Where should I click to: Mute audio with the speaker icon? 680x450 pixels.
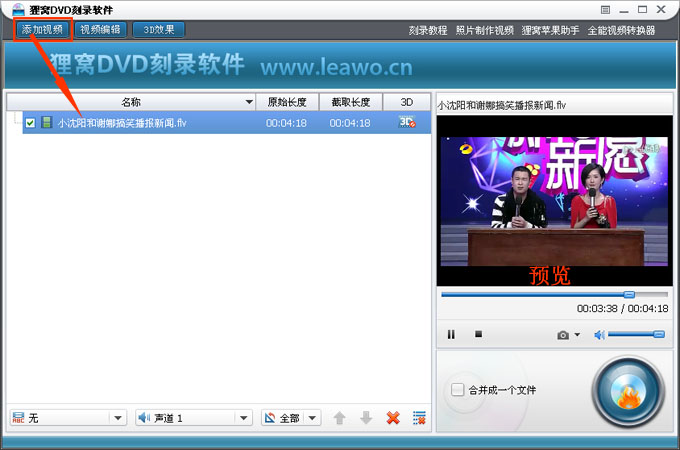(599, 335)
